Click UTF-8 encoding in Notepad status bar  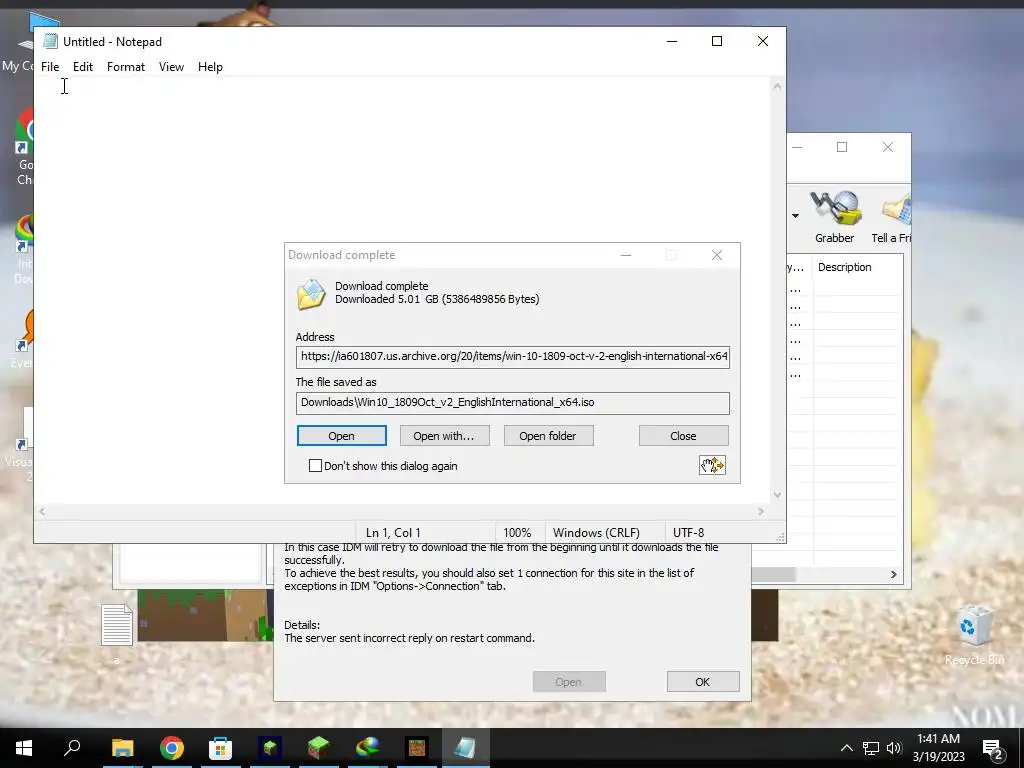[688, 533]
